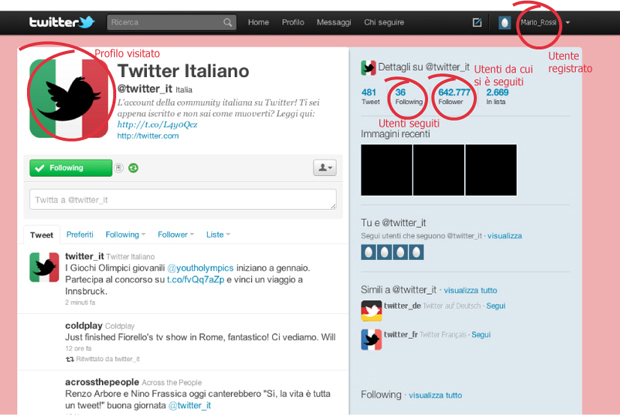This screenshot has width=620, height=415.
Task: Open the Mario_Rossi account dropdown arrow
Action: 568,23
